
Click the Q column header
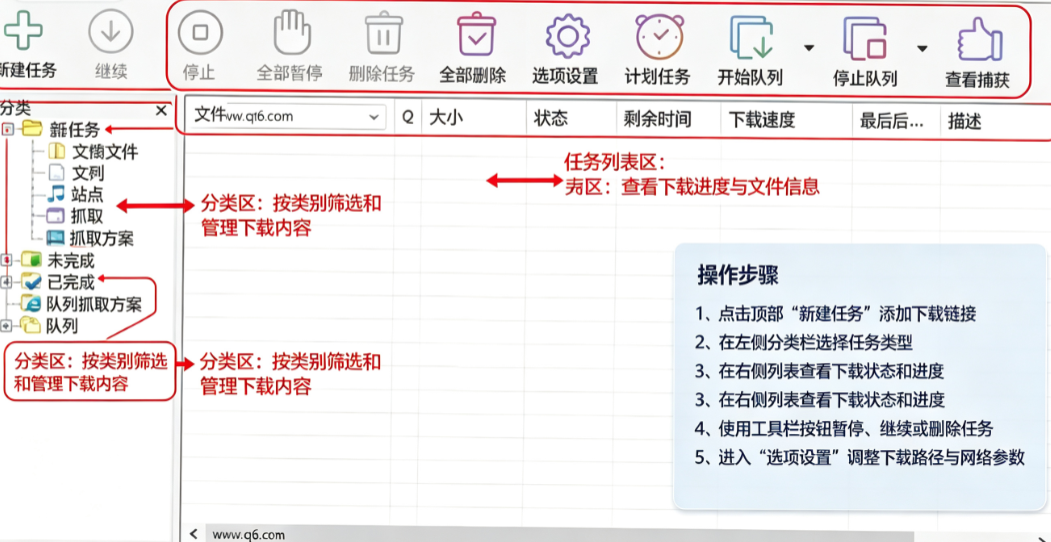pos(408,119)
